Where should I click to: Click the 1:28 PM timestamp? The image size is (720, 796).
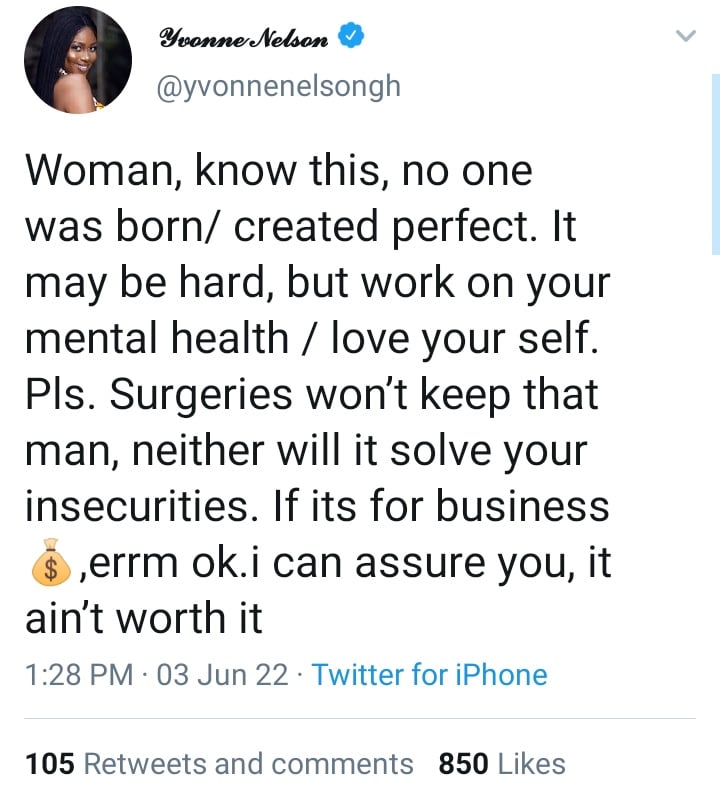pyautogui.click(x=78, y=675)
